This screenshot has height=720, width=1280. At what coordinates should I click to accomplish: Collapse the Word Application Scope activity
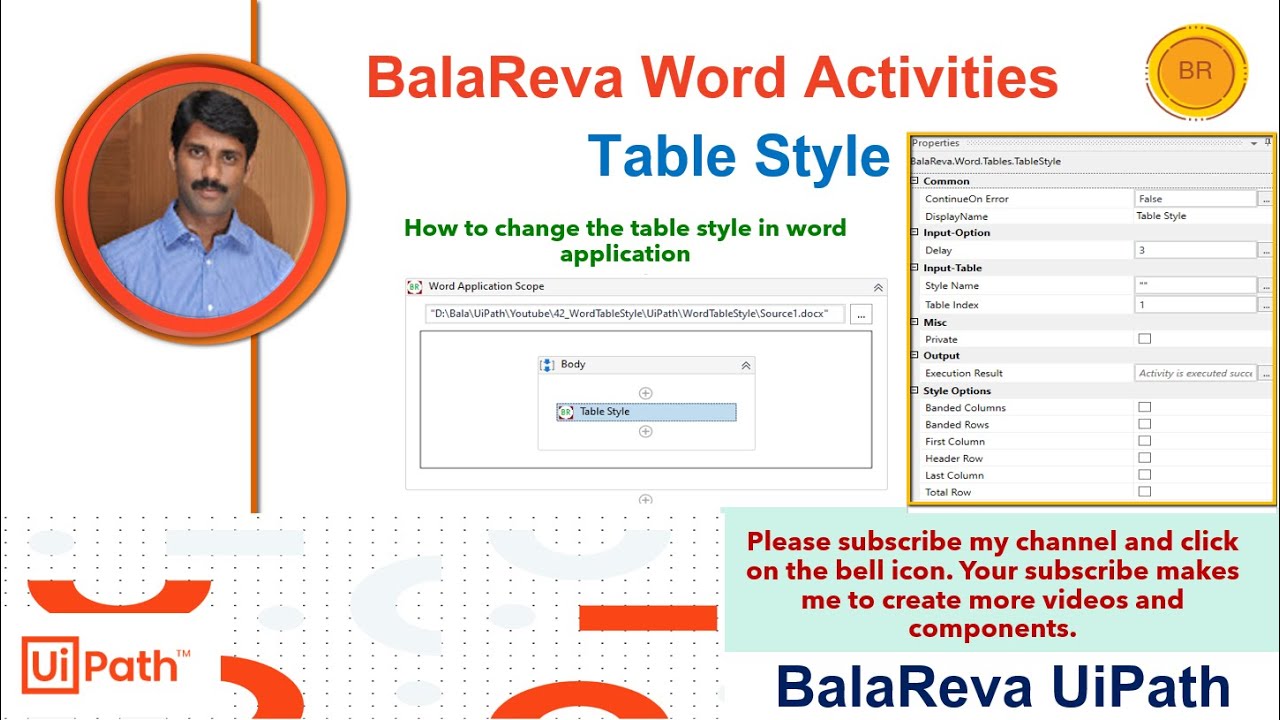tap(878, 287)
